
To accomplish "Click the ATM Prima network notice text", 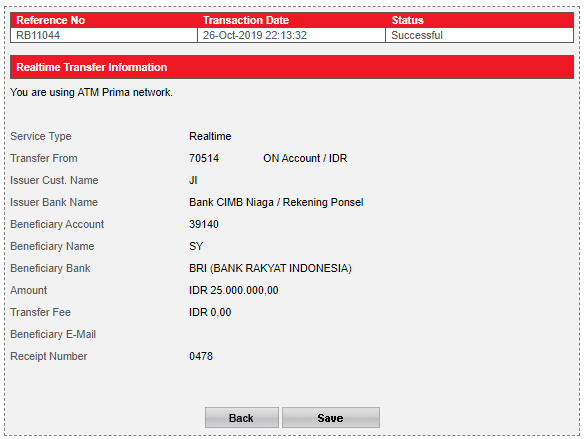I will tap(91, 92).
